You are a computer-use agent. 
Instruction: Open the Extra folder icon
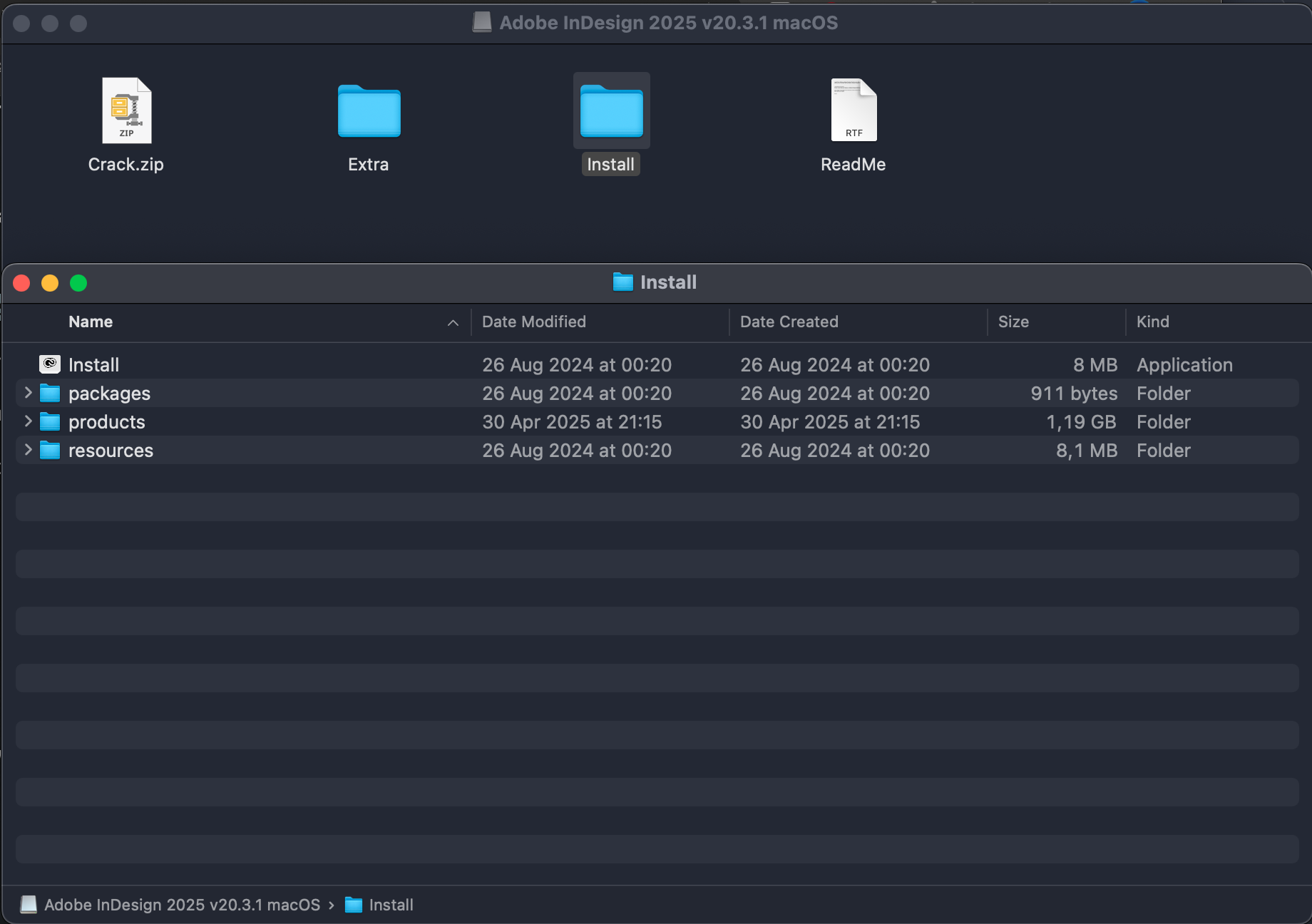click(x=369, y=111)
